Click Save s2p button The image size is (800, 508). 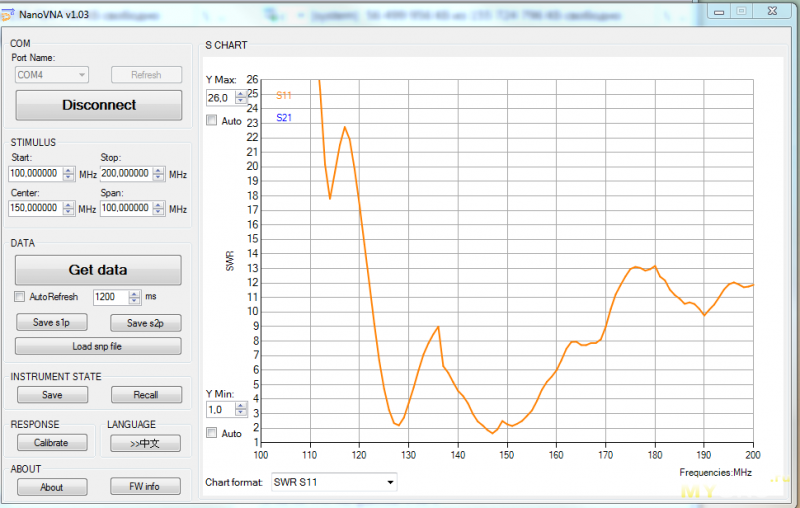click(x=145, y=322)
